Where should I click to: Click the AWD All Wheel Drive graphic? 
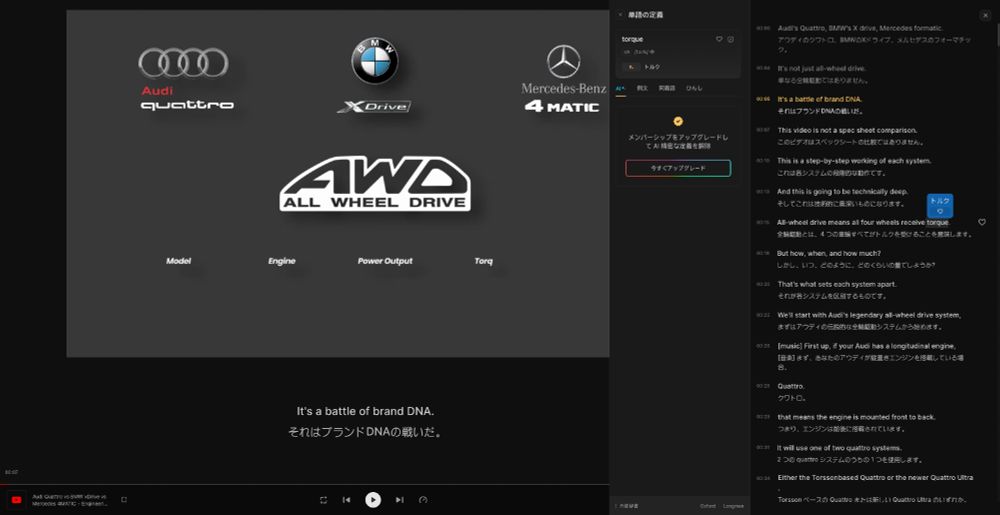[375, 184]
